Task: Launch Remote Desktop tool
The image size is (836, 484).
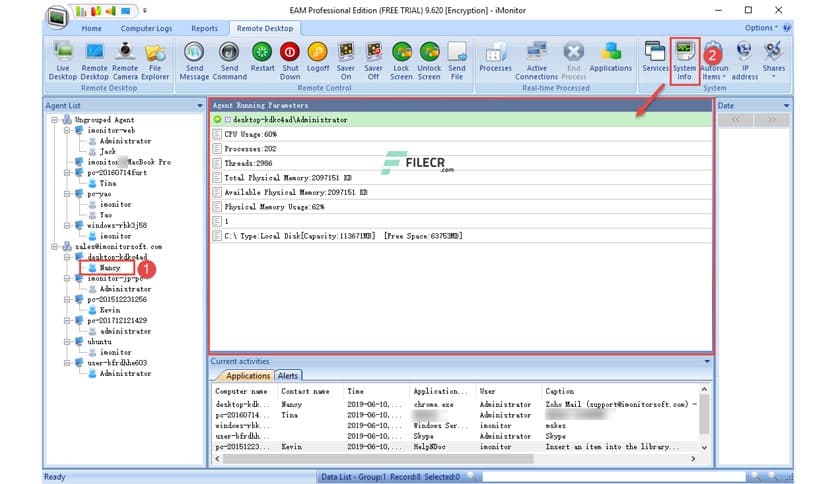Action: click(x=94, y=61)
